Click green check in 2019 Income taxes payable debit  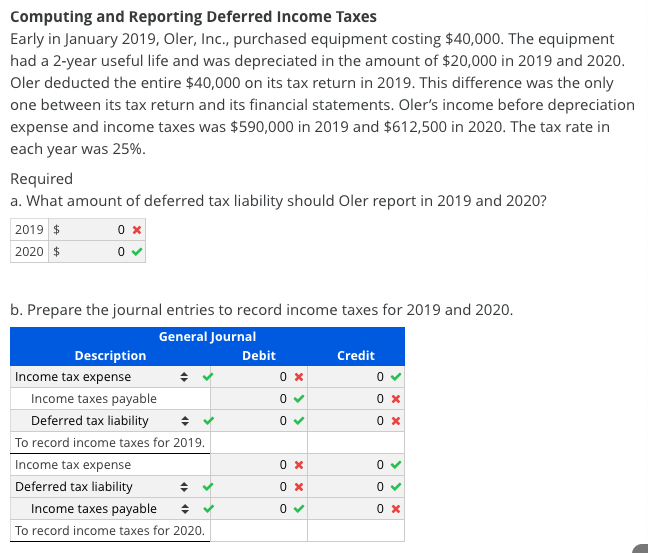click(x=299, y=399)
